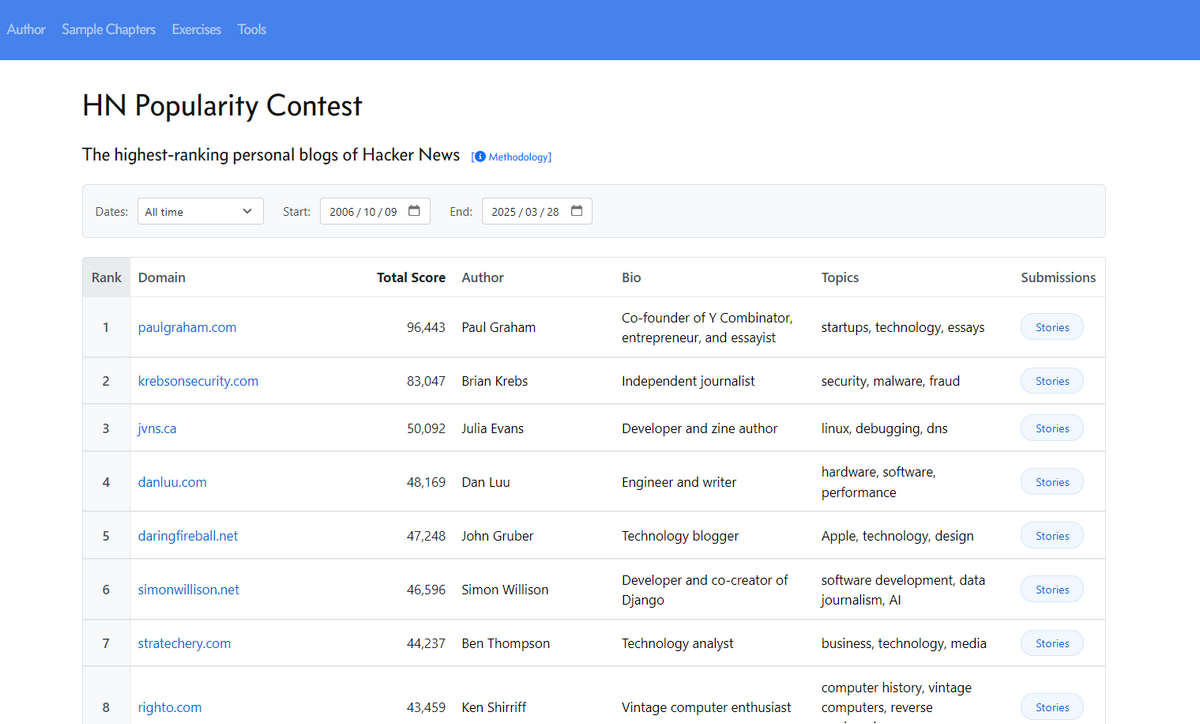Click the author name Dan Luu
The image size is (1200, 724).
coord(486,482)
